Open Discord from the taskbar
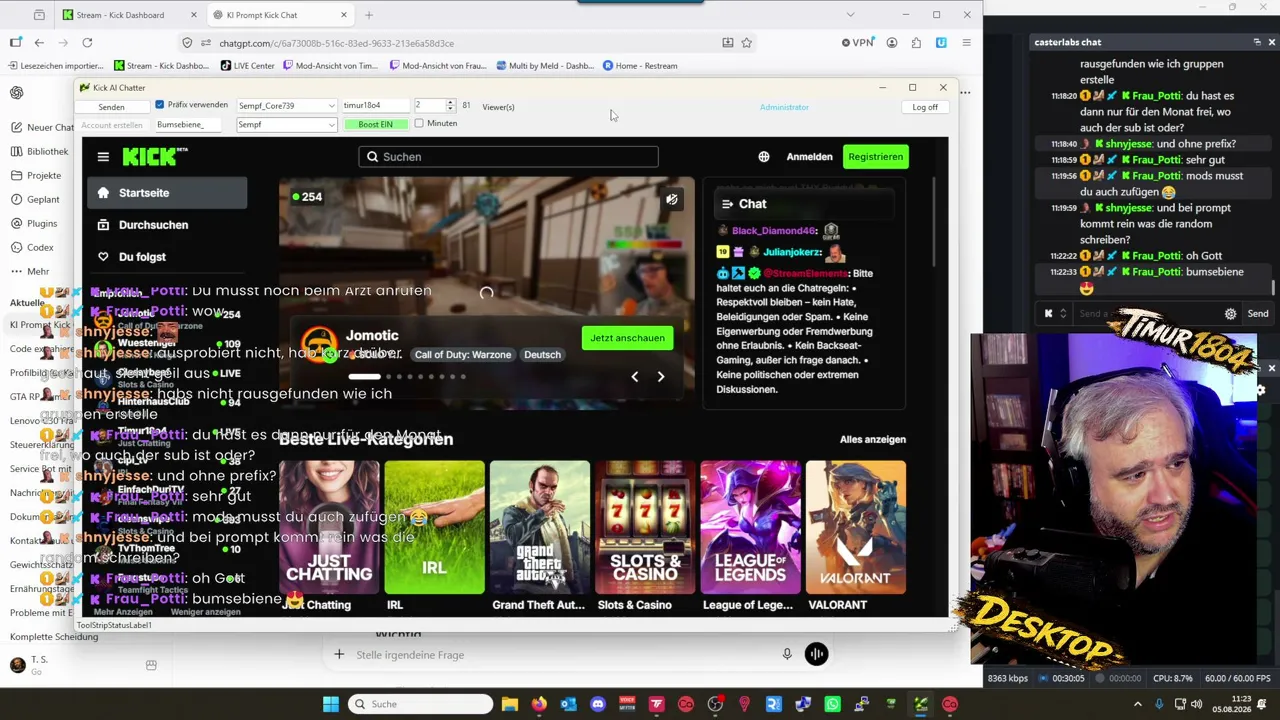The width and height of the screenshot is (1280, 720). [598, 704]
